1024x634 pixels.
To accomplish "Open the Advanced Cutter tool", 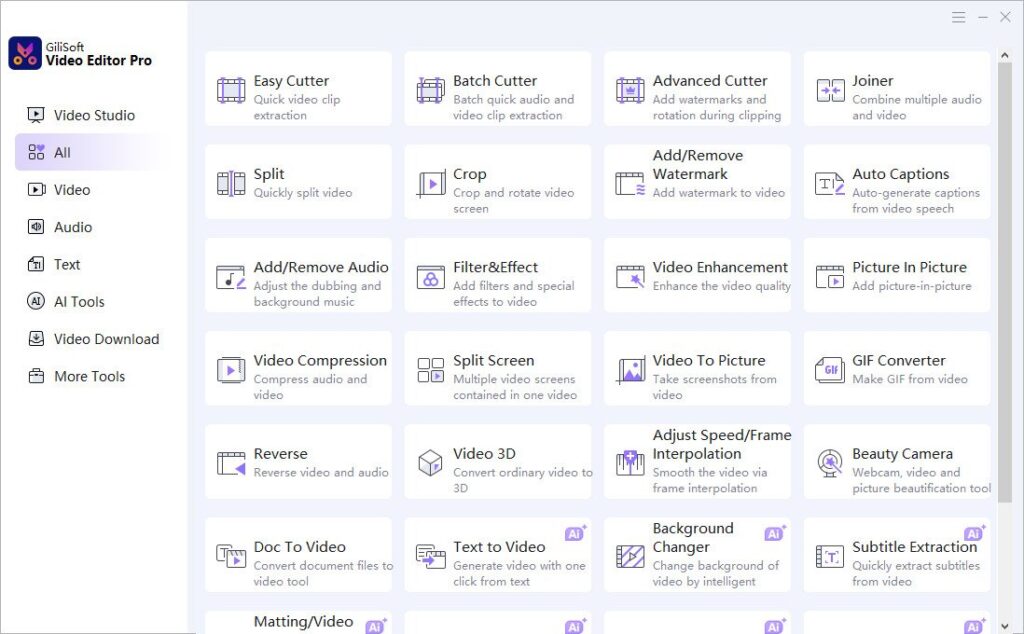I will 697,88.
